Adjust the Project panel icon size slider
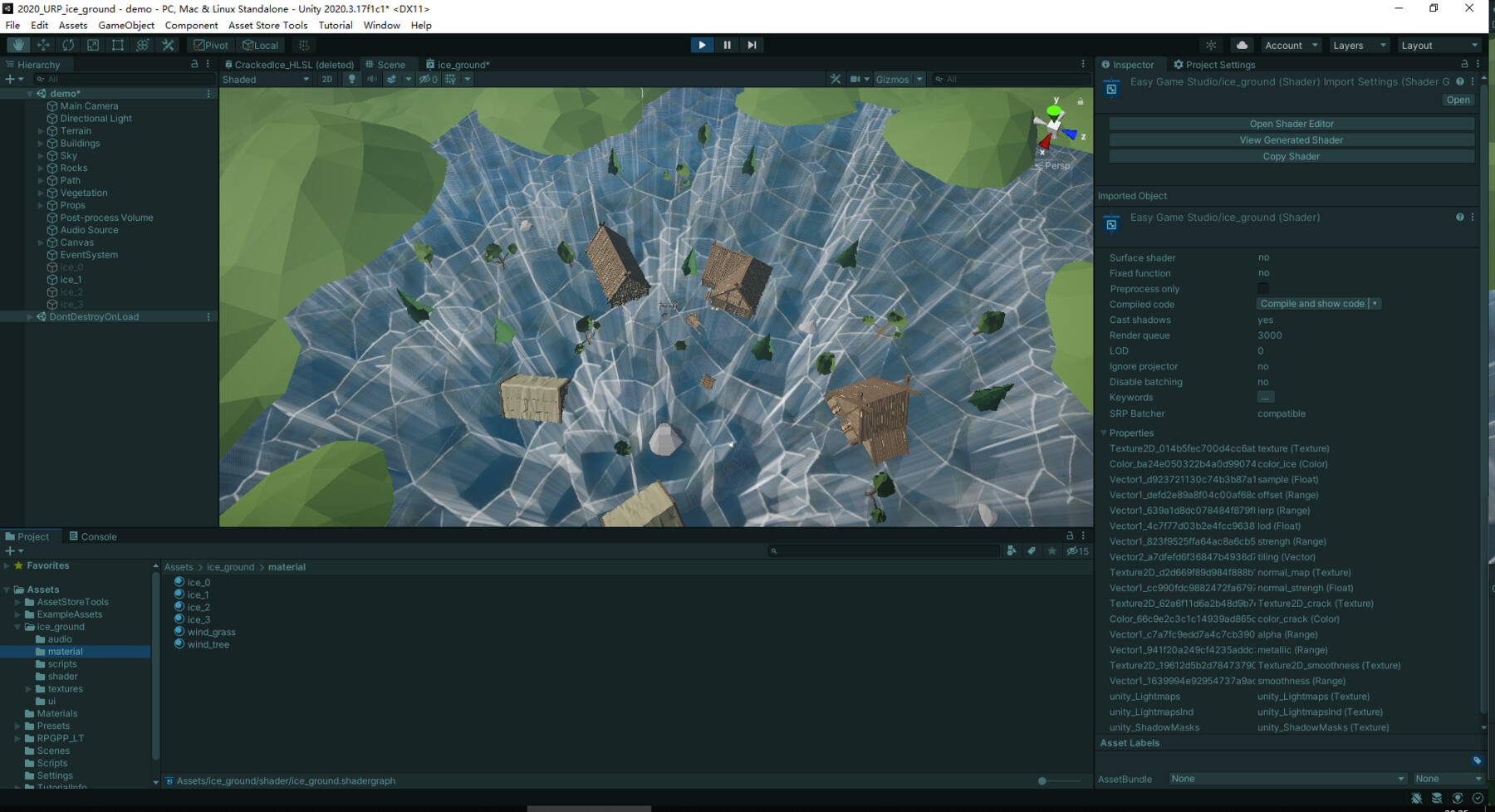This screenshot has height=812, width=1495. coord(1042,781)
